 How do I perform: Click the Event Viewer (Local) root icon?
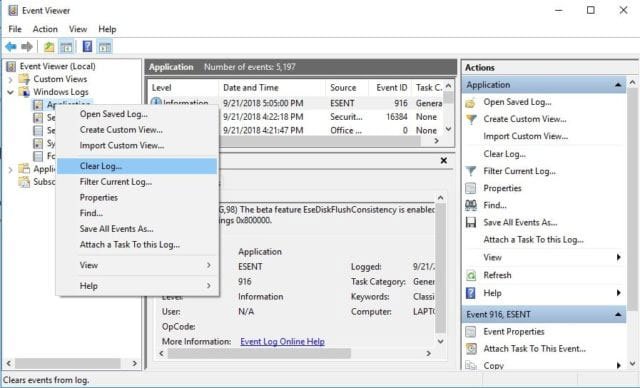[11, 66]
